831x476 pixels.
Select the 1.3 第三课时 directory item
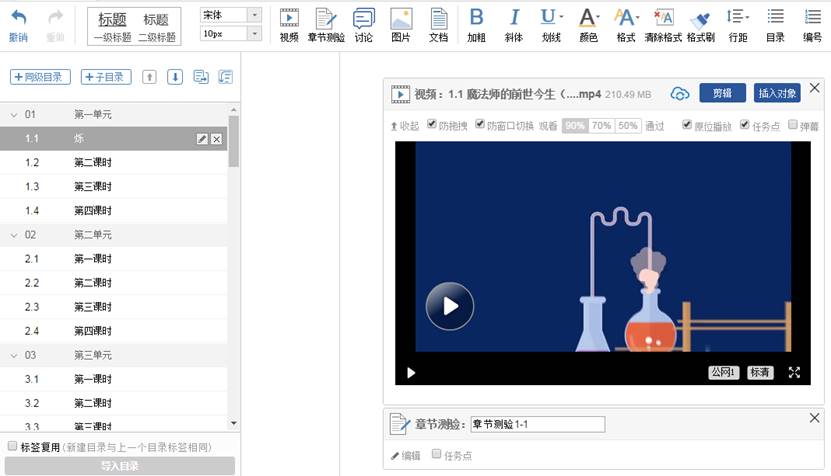click(x=92, y=187)
